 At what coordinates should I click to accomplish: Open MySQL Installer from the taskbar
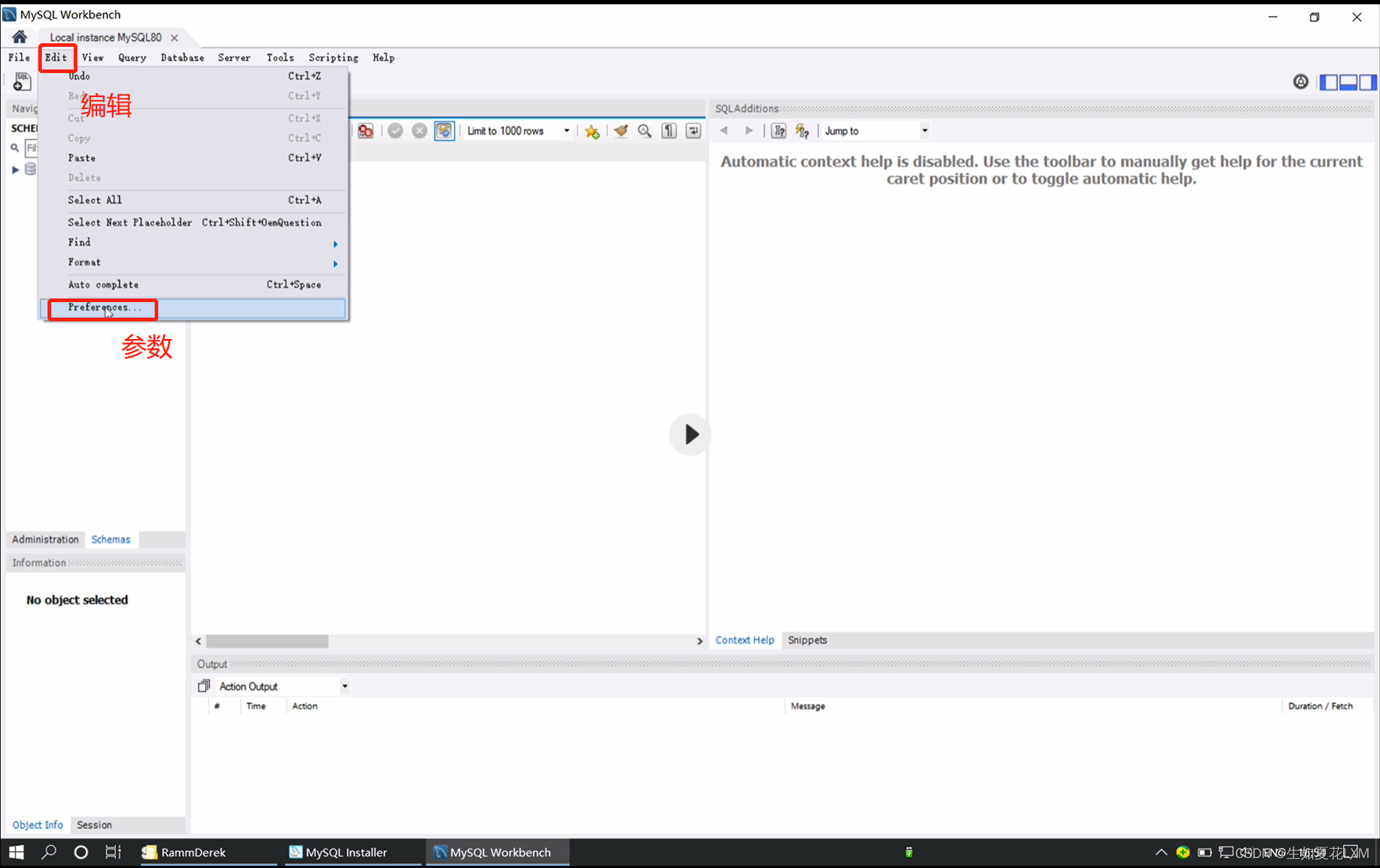[338, 852]
